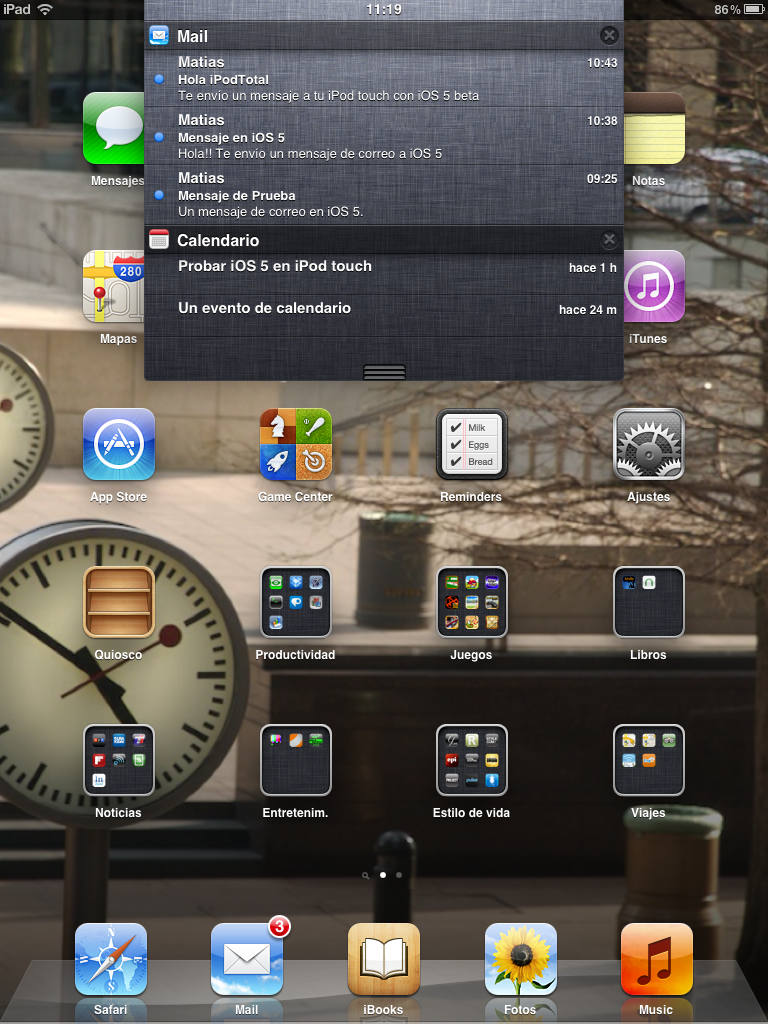Tap the Mail section header in Notification Center
768x1024 pixels.
(x=384, y=35)
